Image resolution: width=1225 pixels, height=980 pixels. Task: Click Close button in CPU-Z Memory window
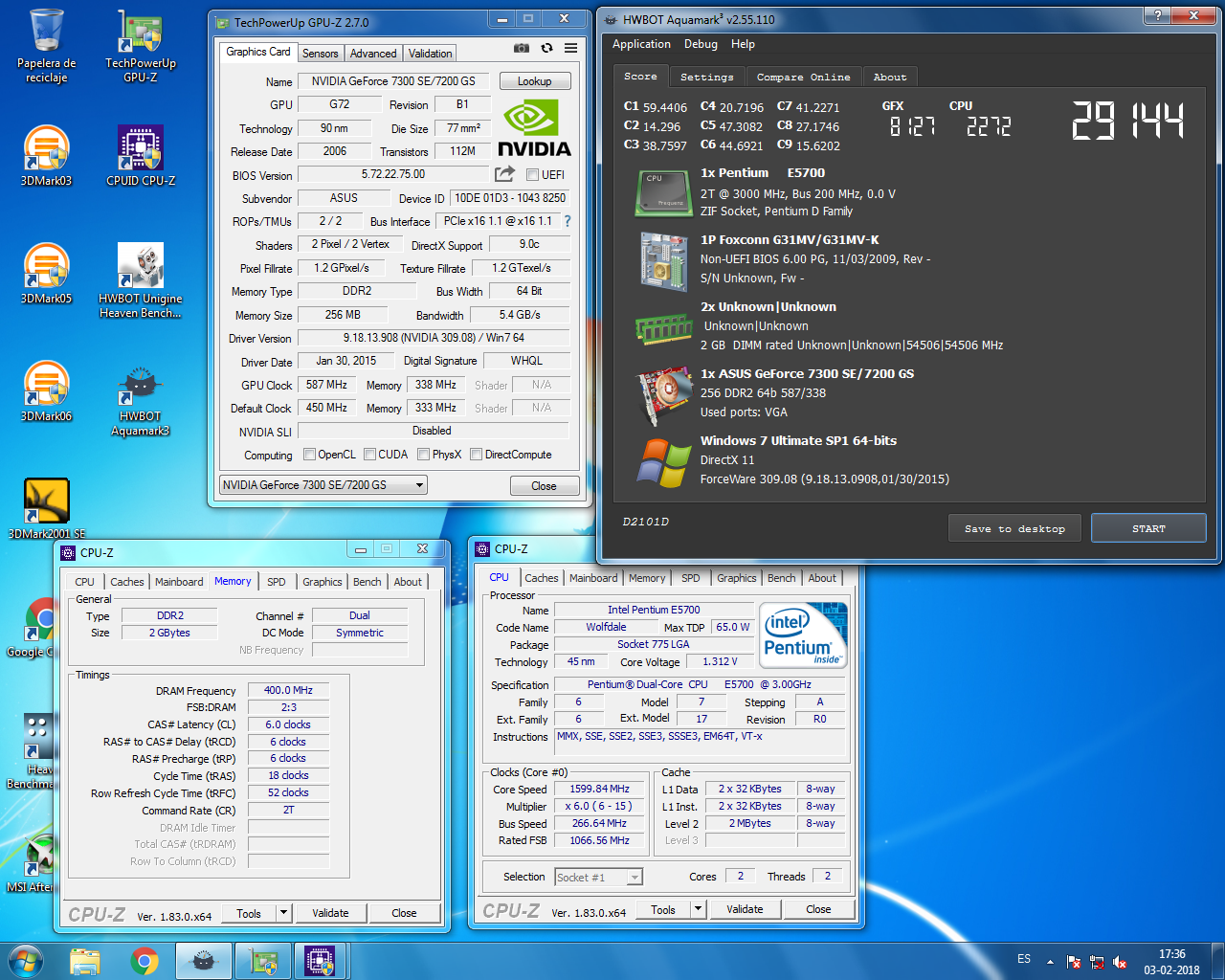404,913
